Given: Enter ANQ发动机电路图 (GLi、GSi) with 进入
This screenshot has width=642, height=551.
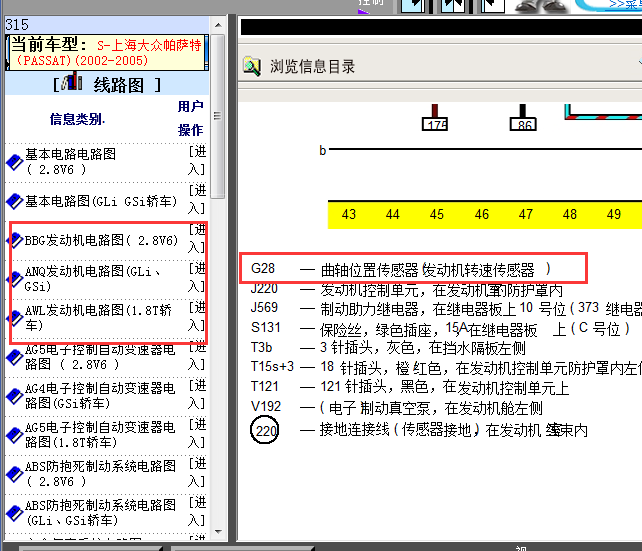Looking at the screenshot, I should [x=197, y=278].
